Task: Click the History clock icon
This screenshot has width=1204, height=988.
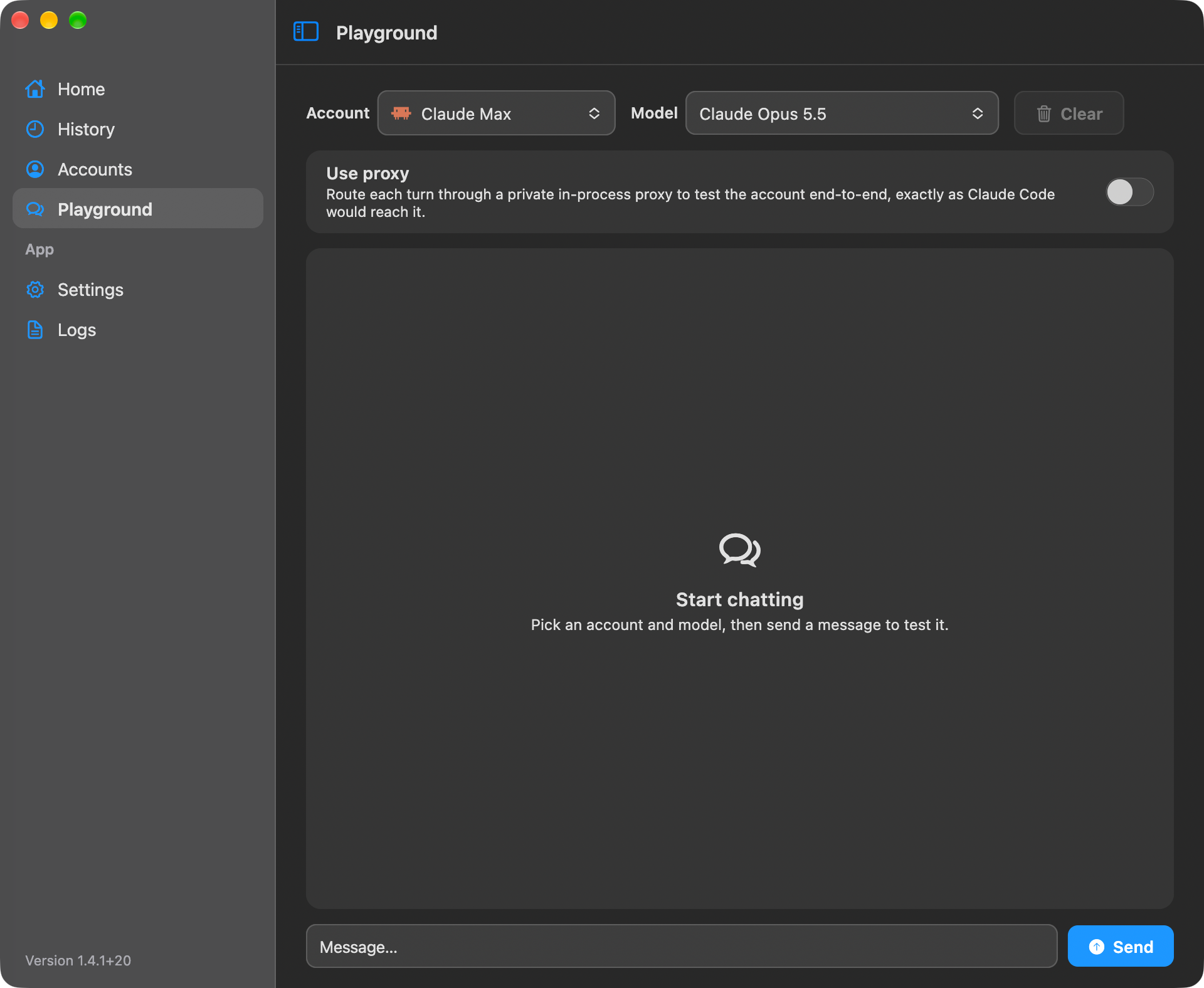Action: tap(35, 129)
